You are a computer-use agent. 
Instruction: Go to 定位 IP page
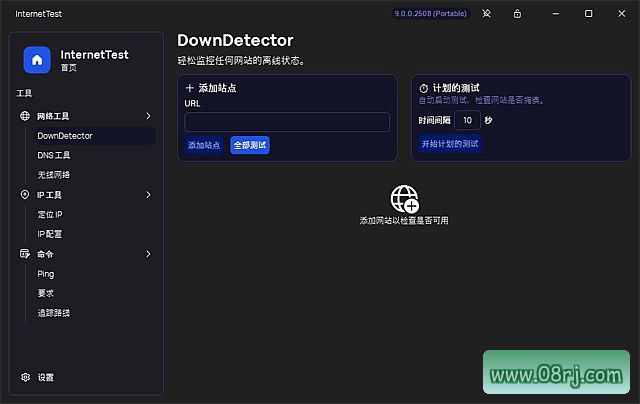(50, 214)
